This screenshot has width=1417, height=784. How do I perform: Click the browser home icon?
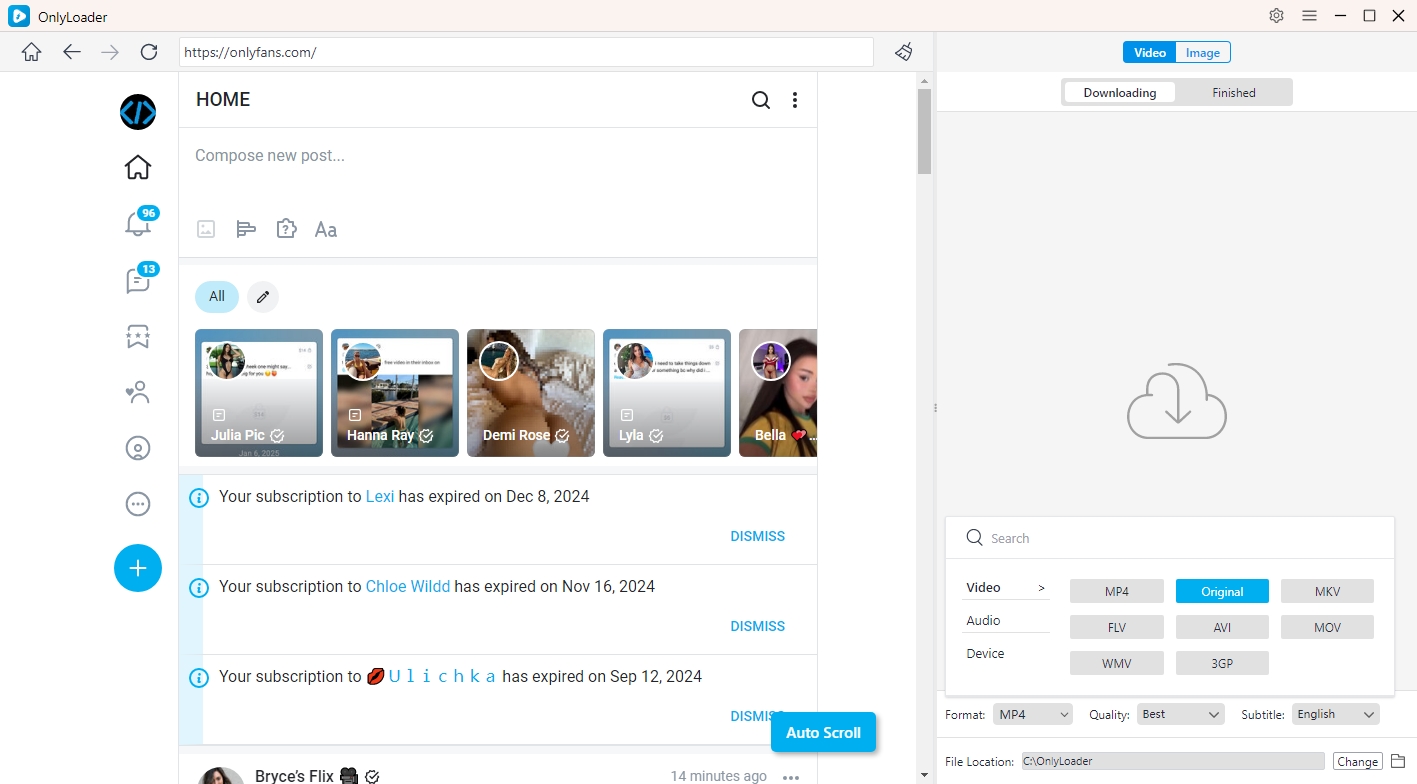tap(32, 52)
